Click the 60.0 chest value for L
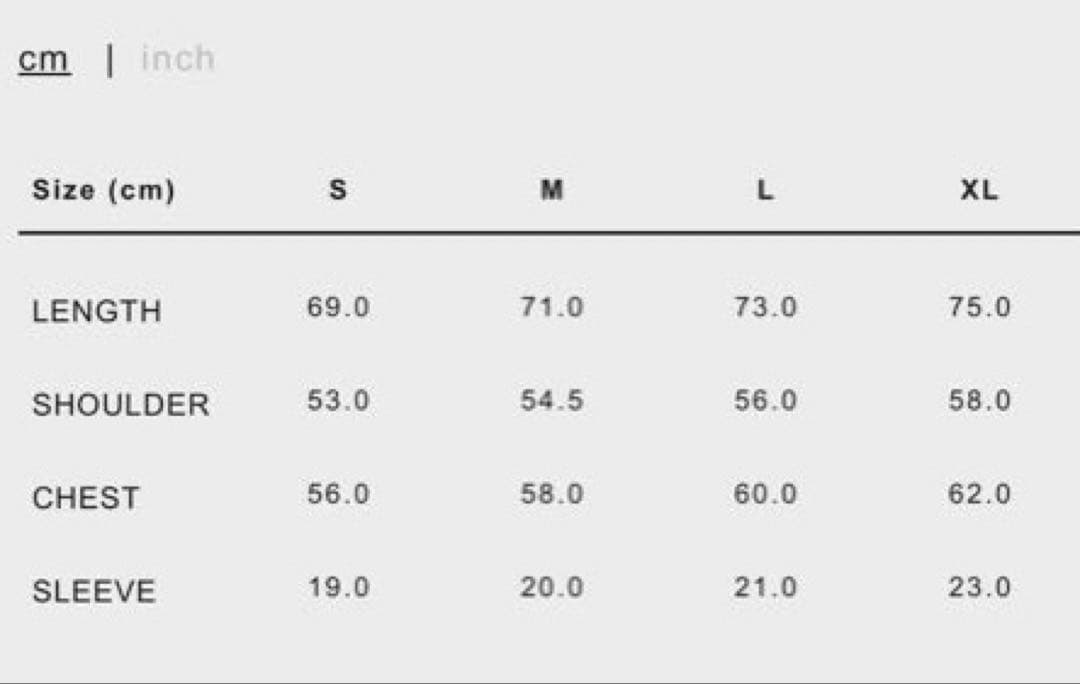This screenshot has width=1080, height=684. click(765, 494)
